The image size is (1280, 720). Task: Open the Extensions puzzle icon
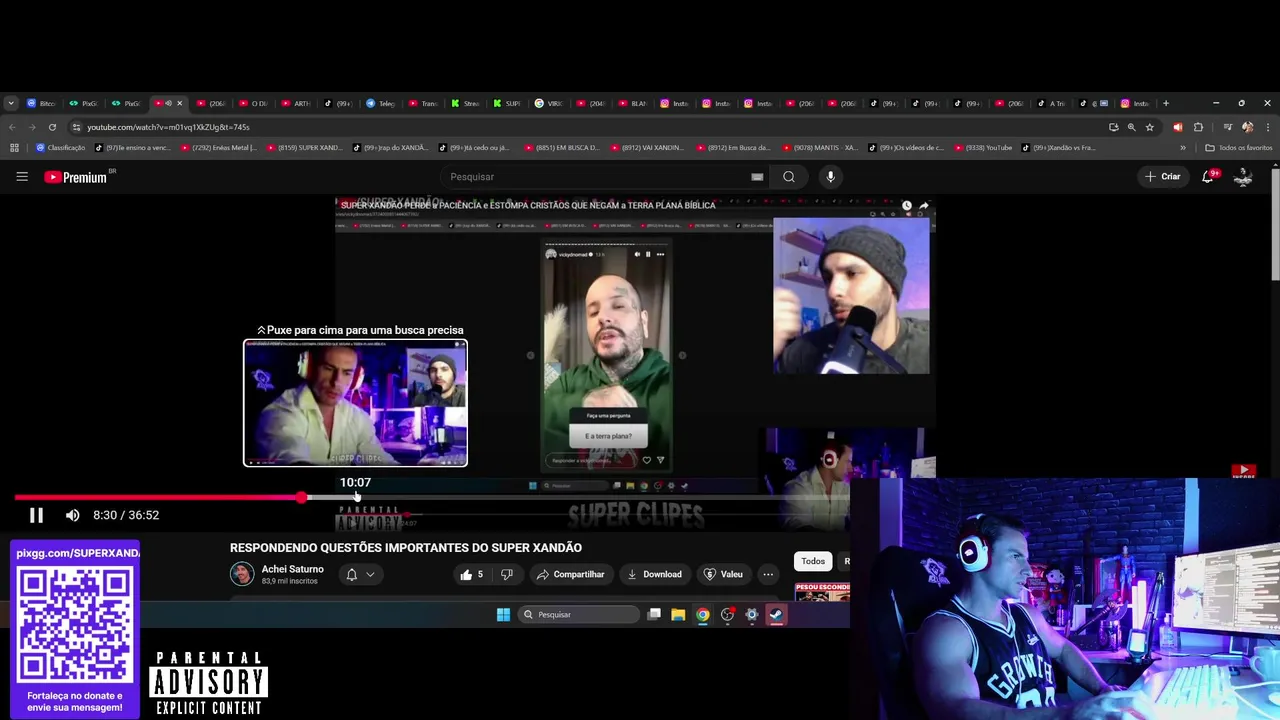point(1198,127)
